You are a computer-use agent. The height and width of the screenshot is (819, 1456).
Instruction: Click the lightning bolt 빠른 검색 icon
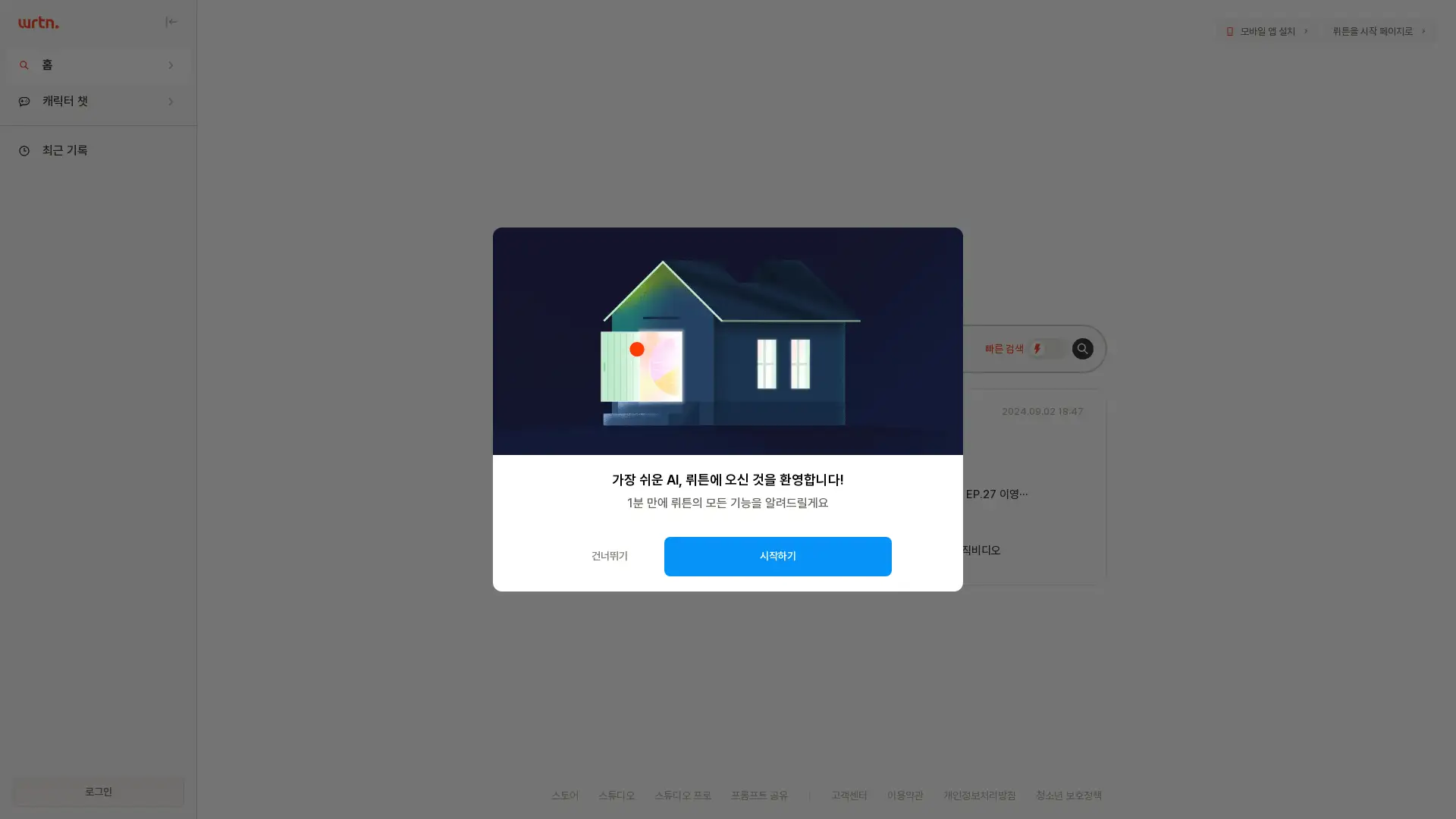click(1037, 348)
